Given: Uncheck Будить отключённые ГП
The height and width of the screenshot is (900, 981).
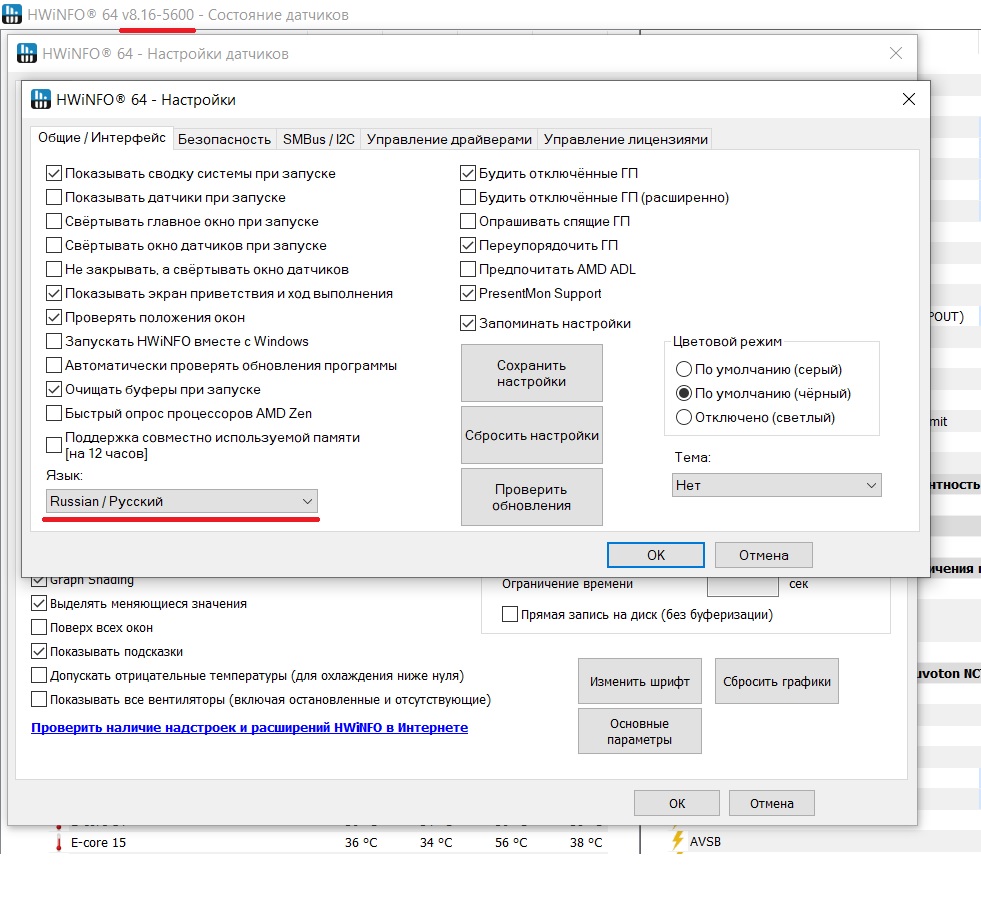Looking at the screenshot, I should [467, 173].
